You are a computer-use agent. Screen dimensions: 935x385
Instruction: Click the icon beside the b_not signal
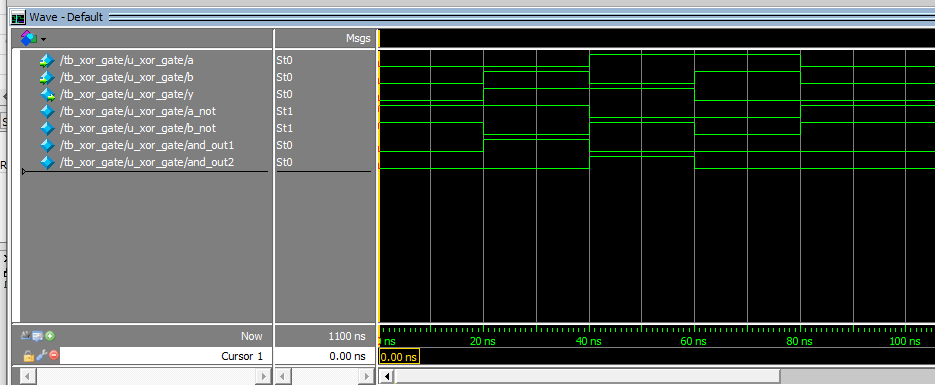[47, 128]
